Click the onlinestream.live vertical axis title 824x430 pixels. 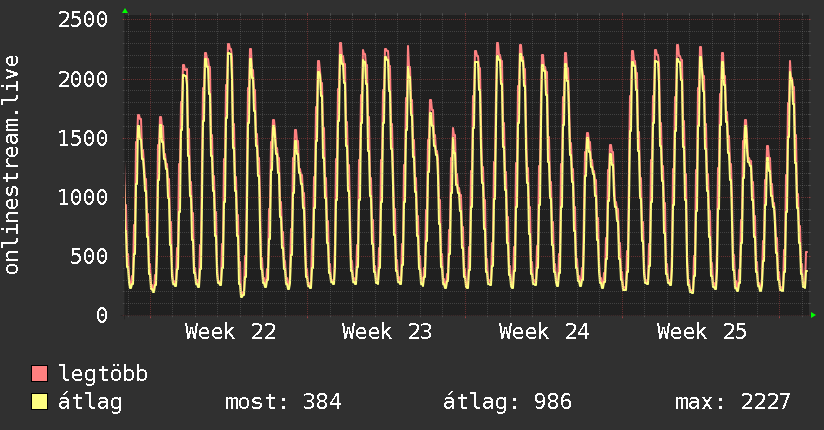tap(12, 165)
